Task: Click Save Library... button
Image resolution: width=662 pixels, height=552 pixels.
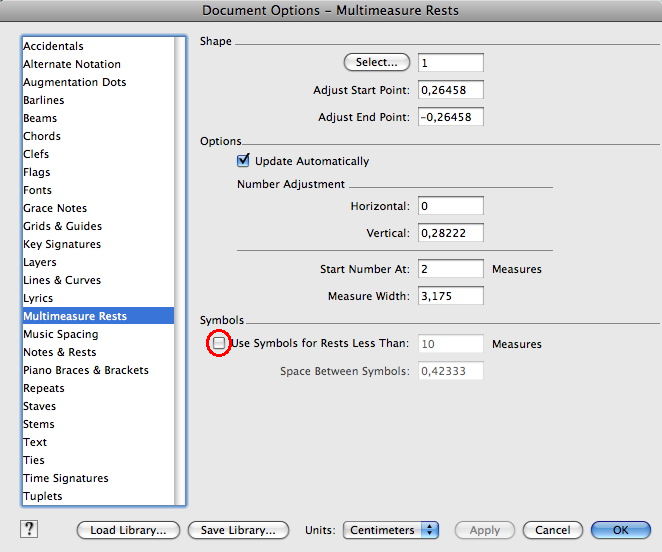Action: coord(239,530)
